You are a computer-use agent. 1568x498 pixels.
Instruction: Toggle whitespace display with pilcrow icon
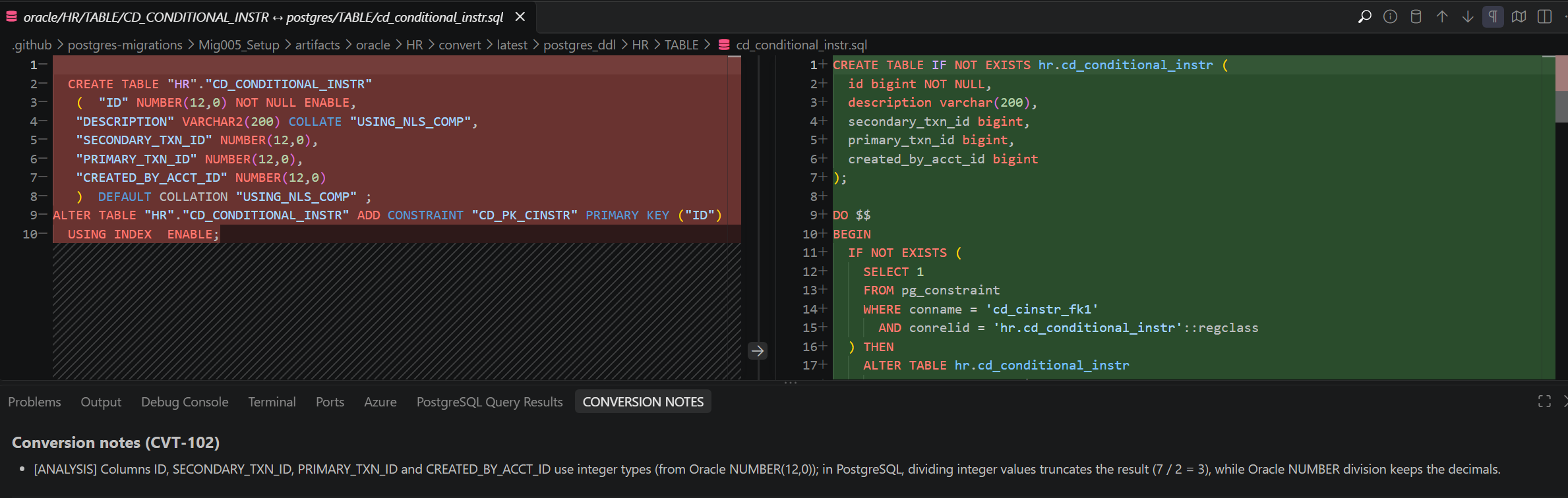[x=1493, y=16]
